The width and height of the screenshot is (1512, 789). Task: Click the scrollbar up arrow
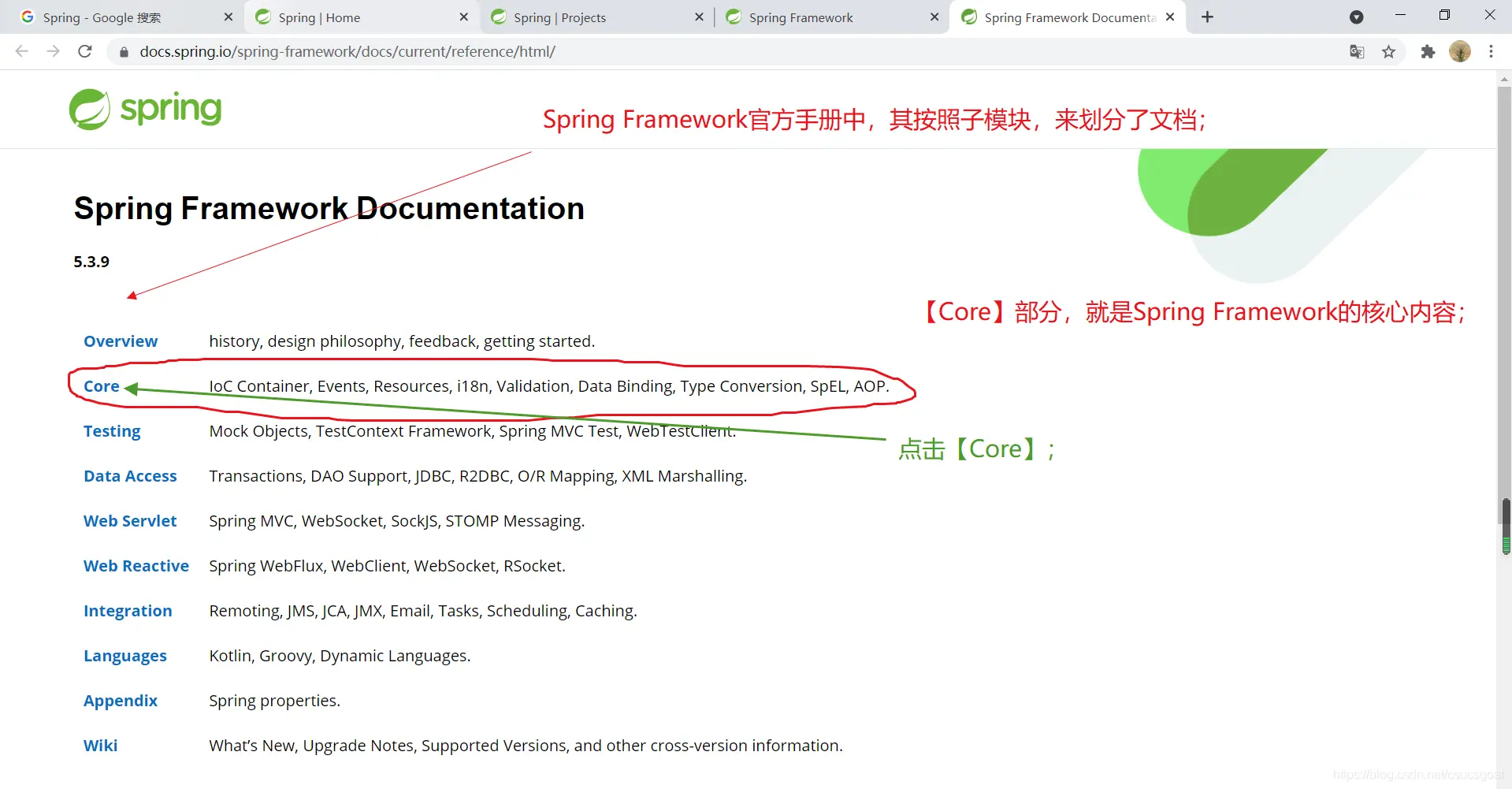[x=1505, y=78]
